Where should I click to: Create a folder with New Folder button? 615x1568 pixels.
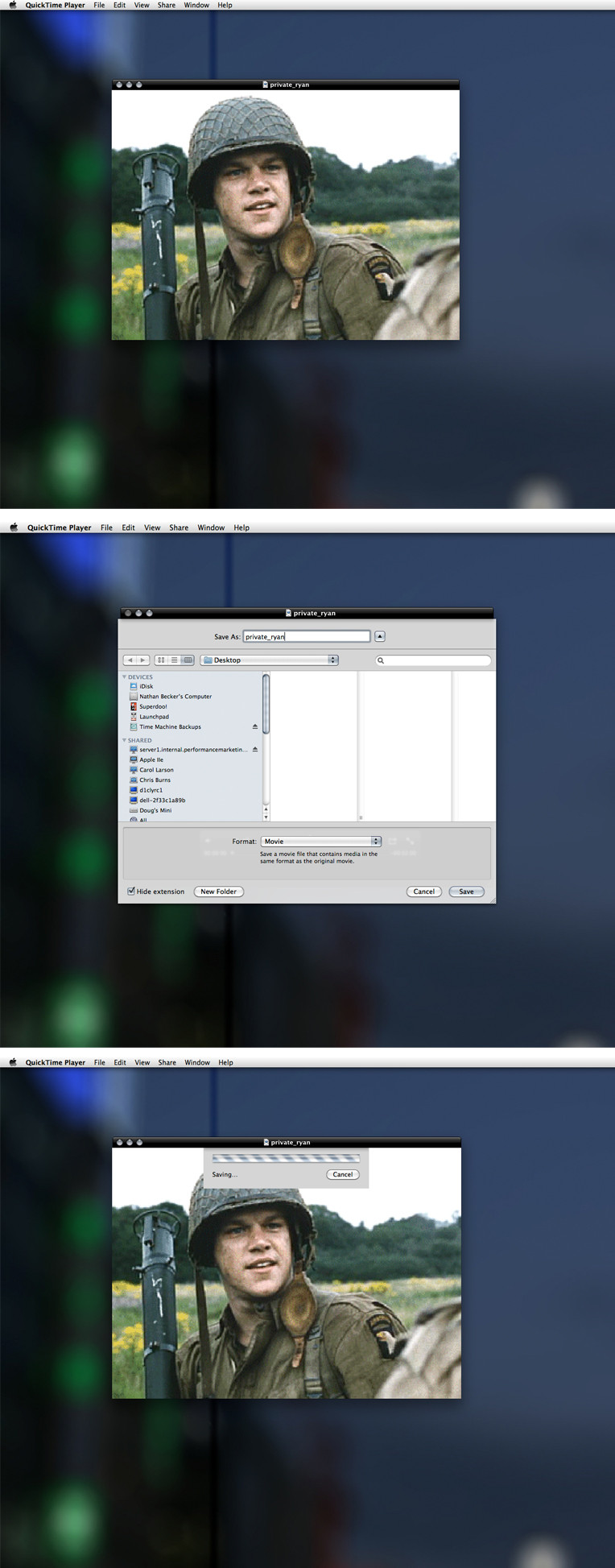pyautogui.click(x=218, y=892)
